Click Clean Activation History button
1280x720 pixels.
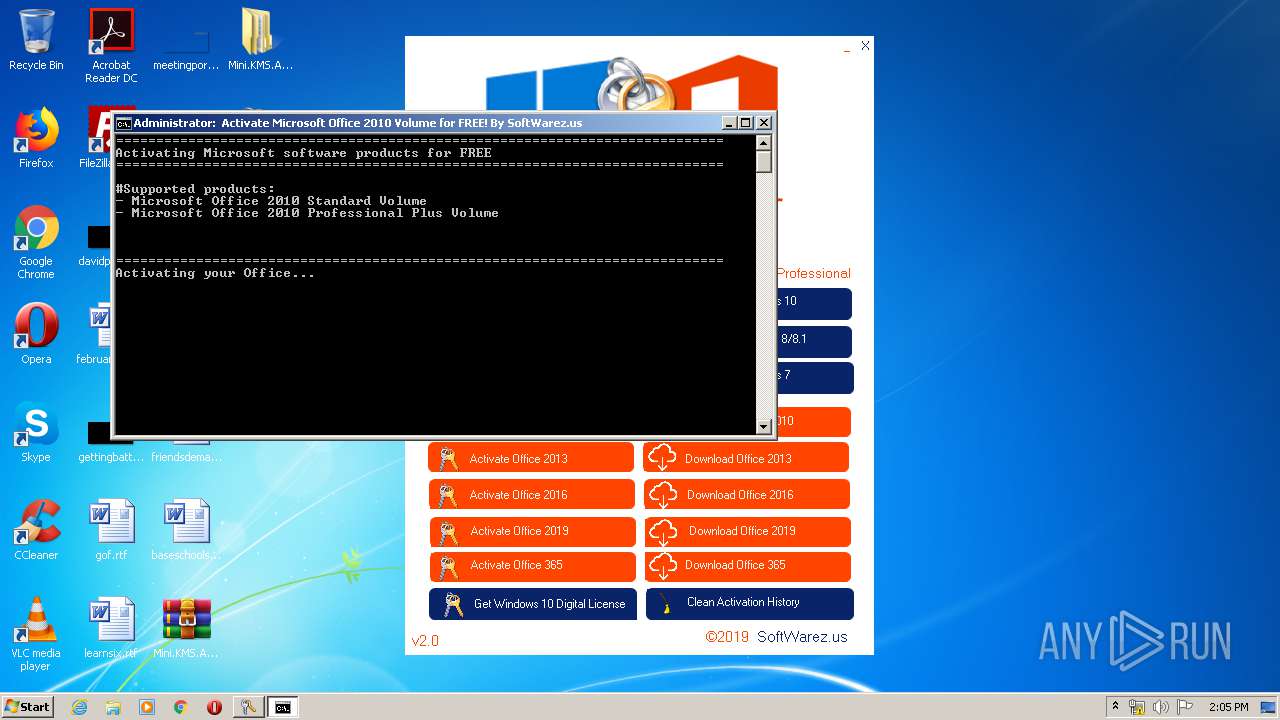pyautogui.click(x=750, y=604)
